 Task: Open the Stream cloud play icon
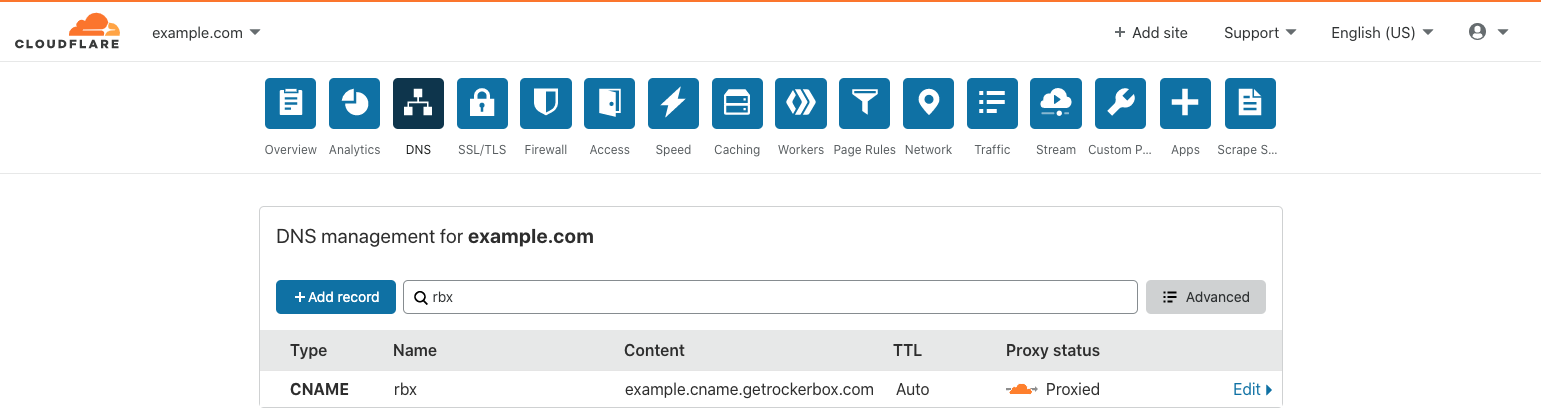click(1056, 104)
